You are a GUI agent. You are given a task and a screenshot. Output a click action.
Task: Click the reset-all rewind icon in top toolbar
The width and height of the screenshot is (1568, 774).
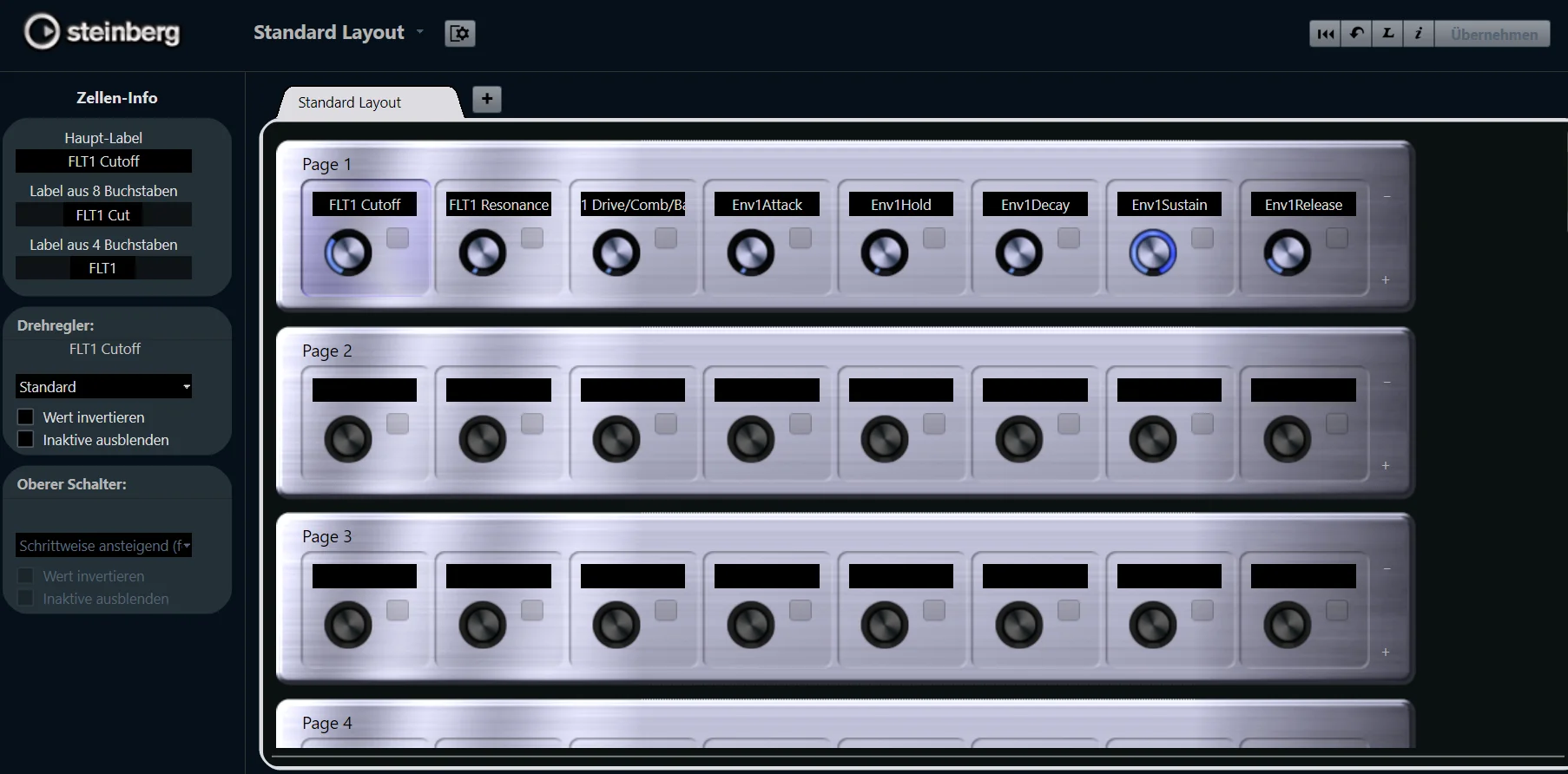[x=1325, y=34]
